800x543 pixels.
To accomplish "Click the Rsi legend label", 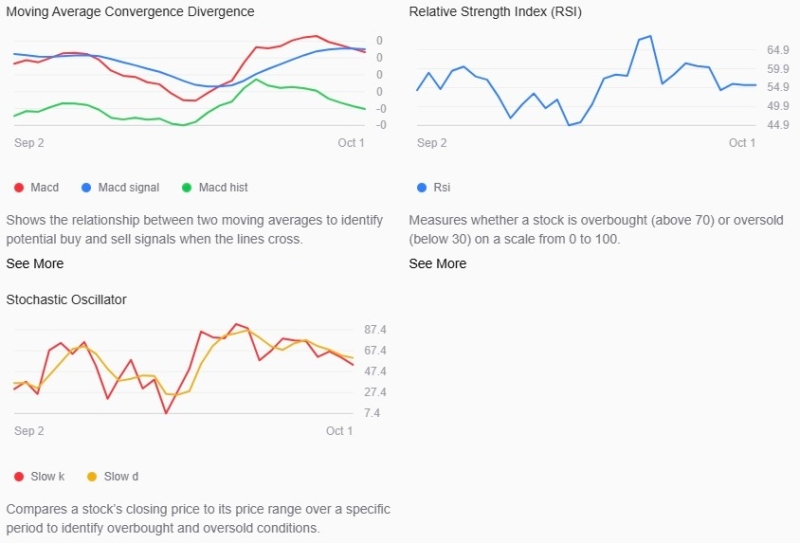I will (x=442, y=188).
